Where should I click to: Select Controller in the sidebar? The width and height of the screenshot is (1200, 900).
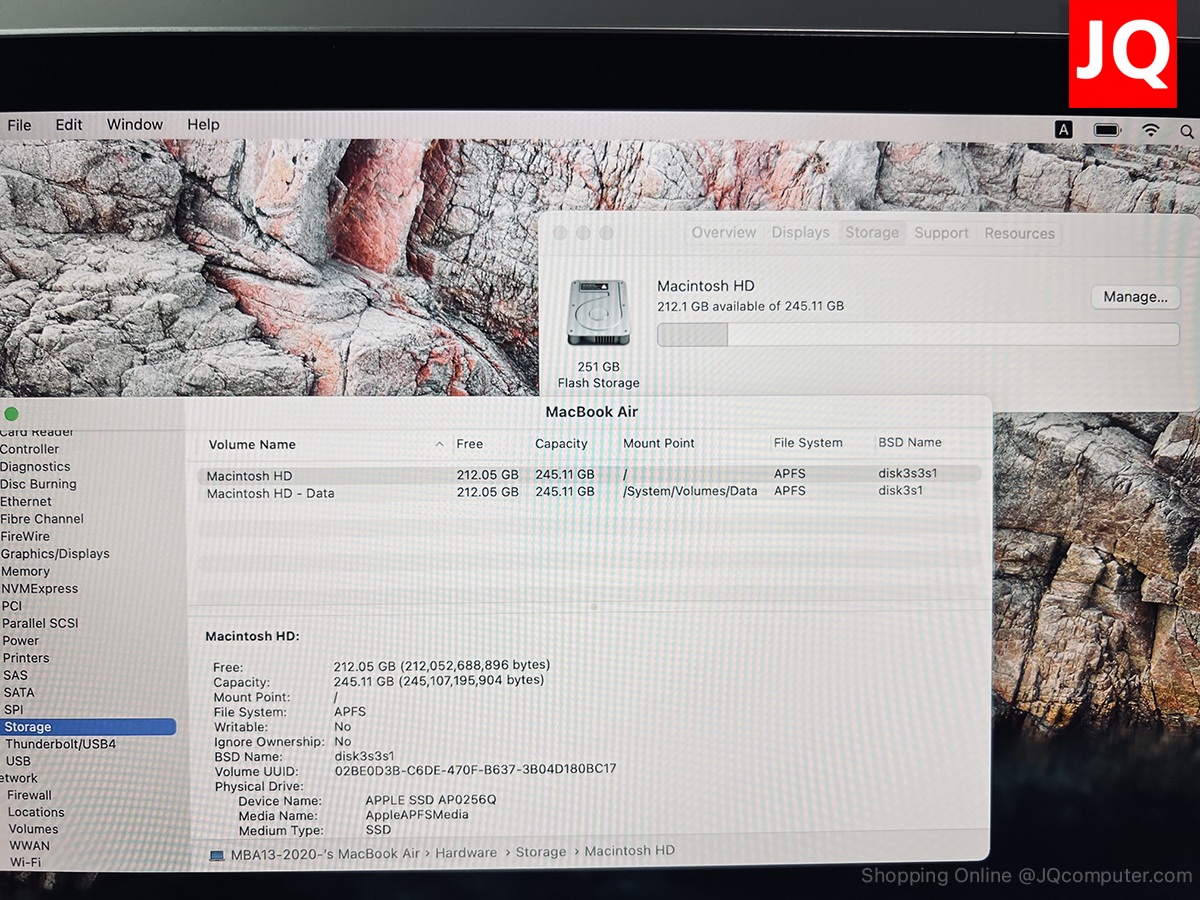click(30, 450)
